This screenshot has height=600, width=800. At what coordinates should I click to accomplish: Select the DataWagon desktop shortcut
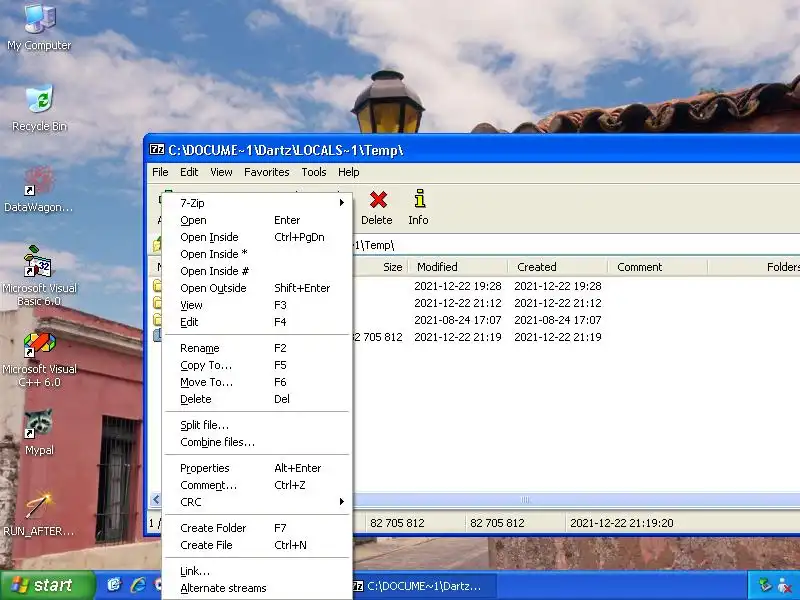pos(38,190)
